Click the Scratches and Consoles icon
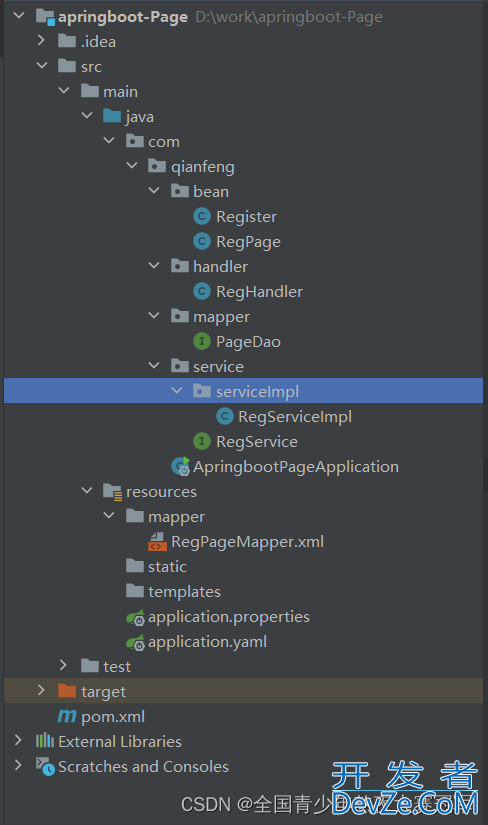This screenshot has width=488, height=825. click(45, 766)
